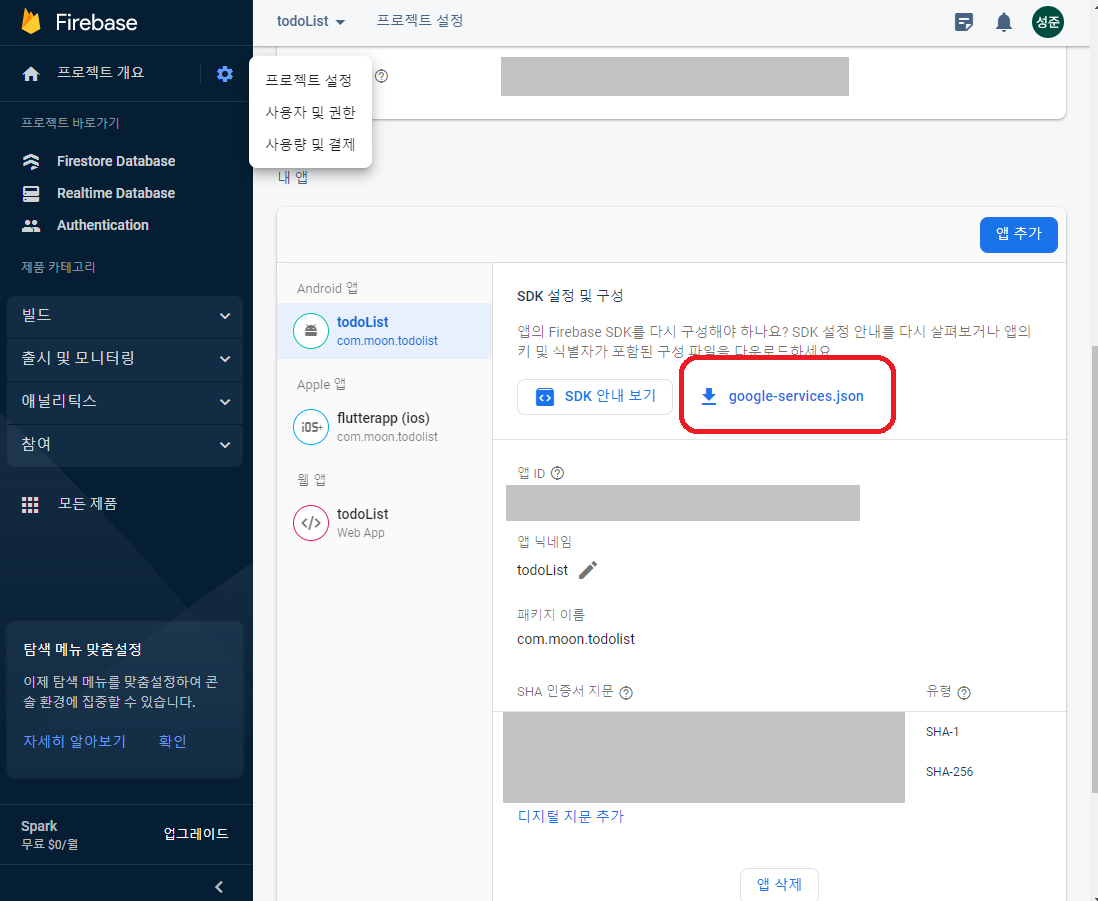1098x901 pixels.
Task: Click Realtime Database sidebar icon
Action: click(x=31, y=193)
